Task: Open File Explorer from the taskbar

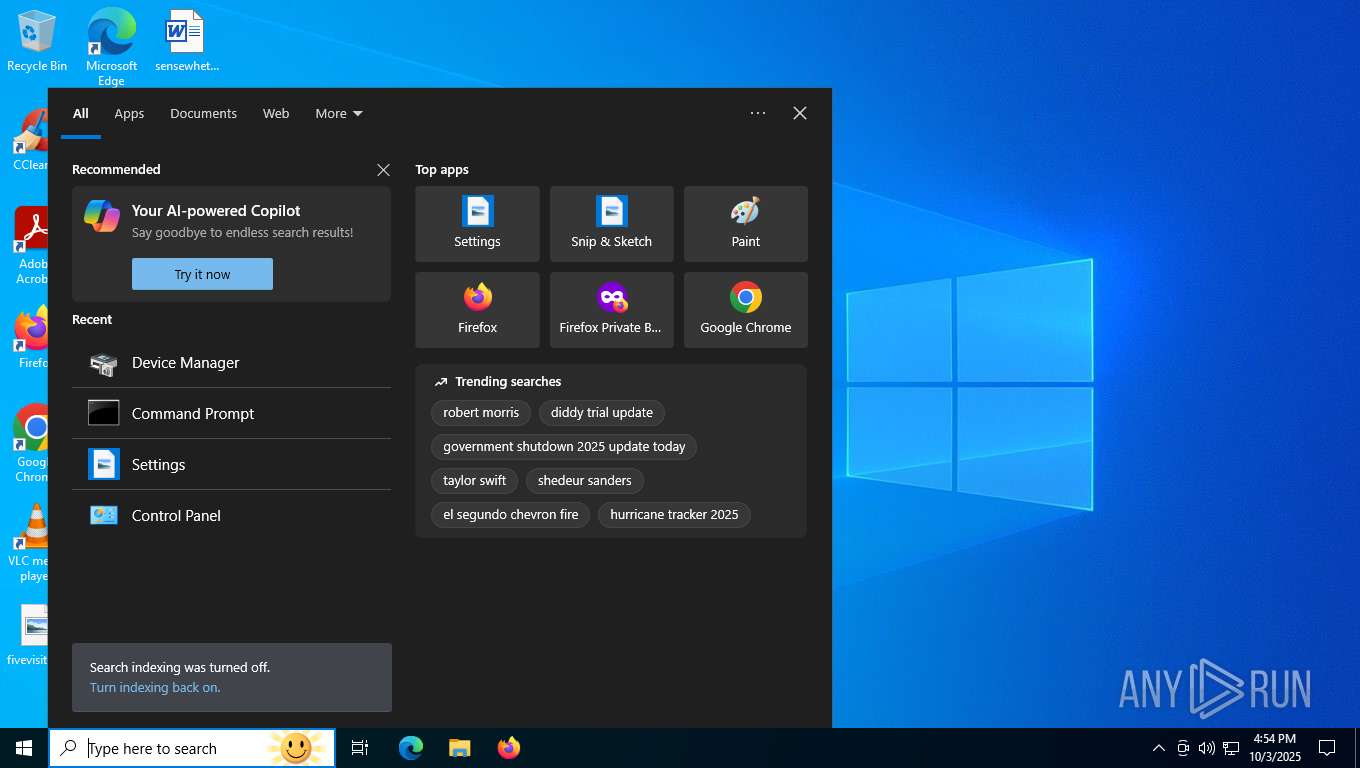Action: [x=459, y=748]
